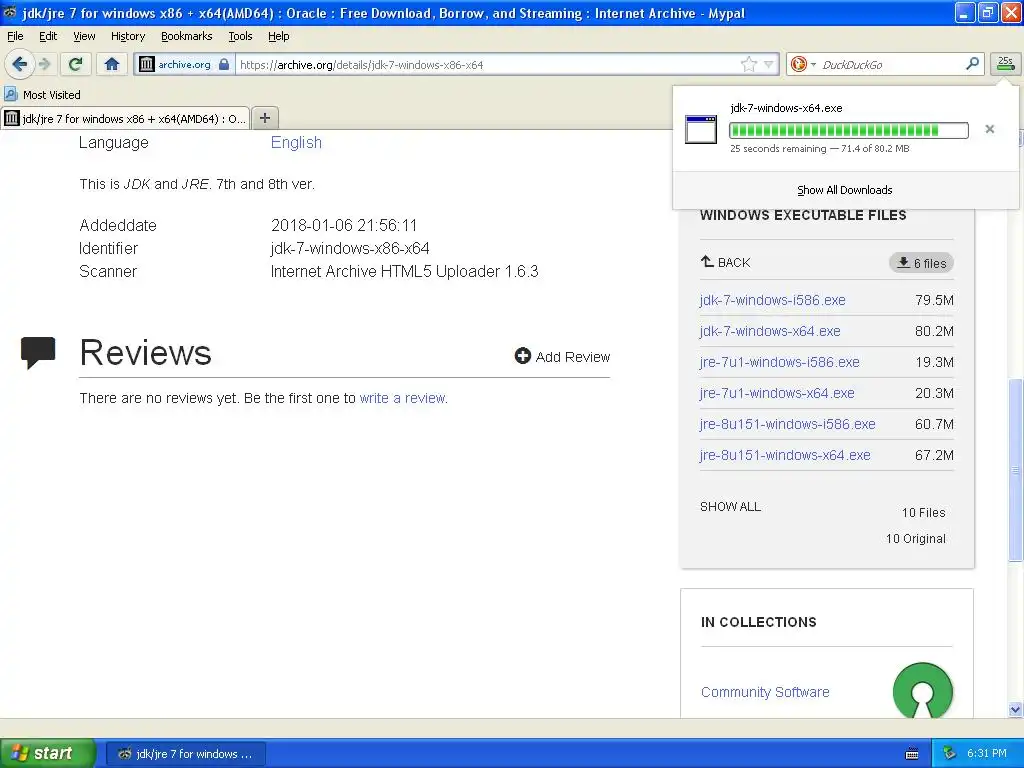Bookmark this page with the star icon
Screen dimensions: 1024x768
click(x=748, y=64)
